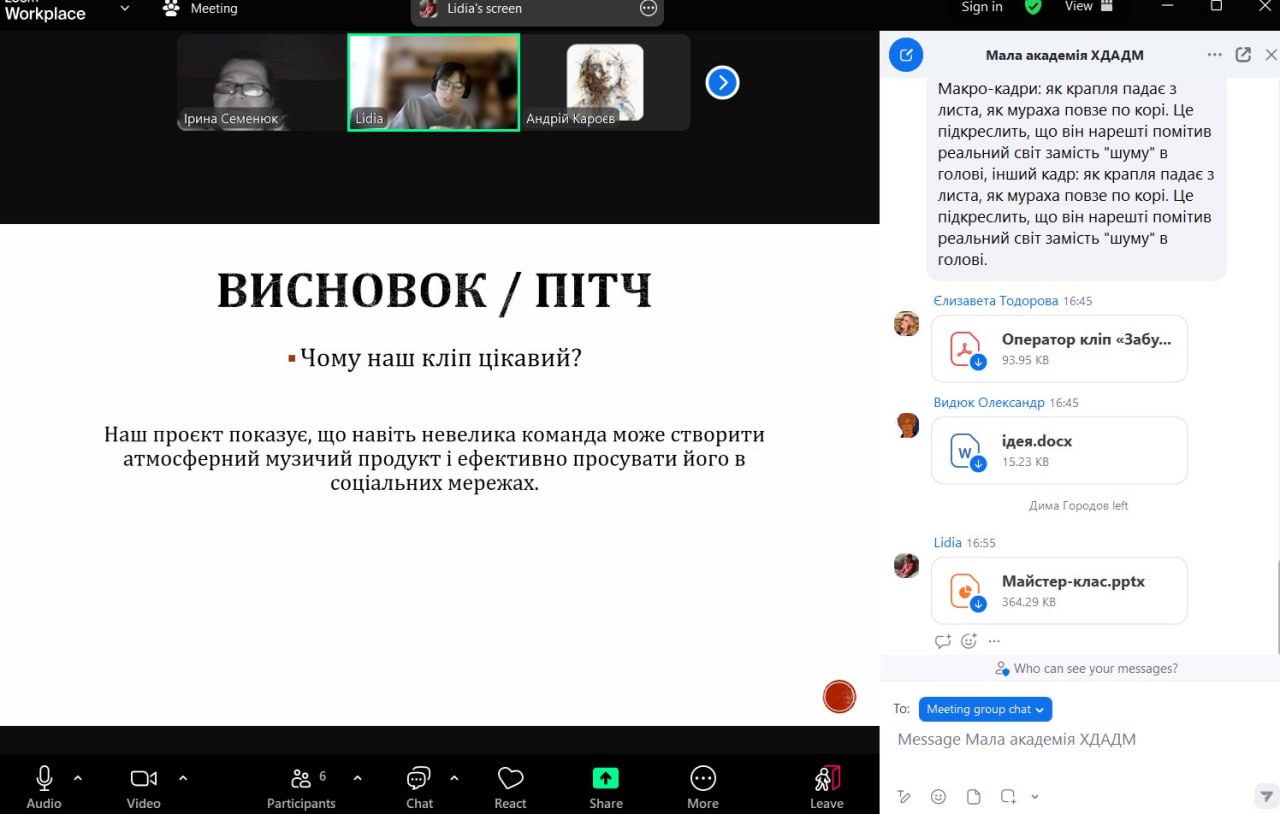Click the send message arrow icon
Image resolution: width=1280 pixels, height=814 pixels.
[1264, 796]
